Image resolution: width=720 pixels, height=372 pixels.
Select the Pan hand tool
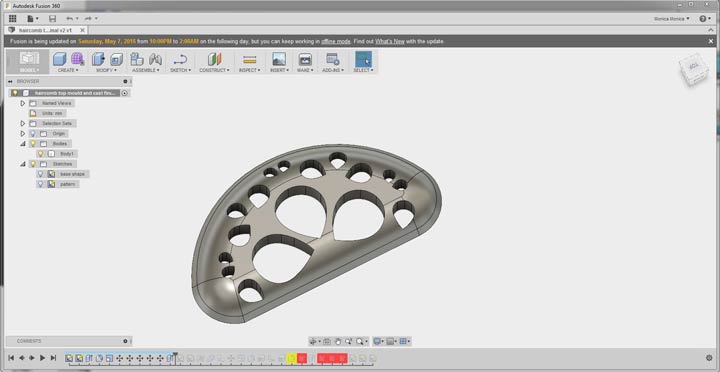point(338,341)
